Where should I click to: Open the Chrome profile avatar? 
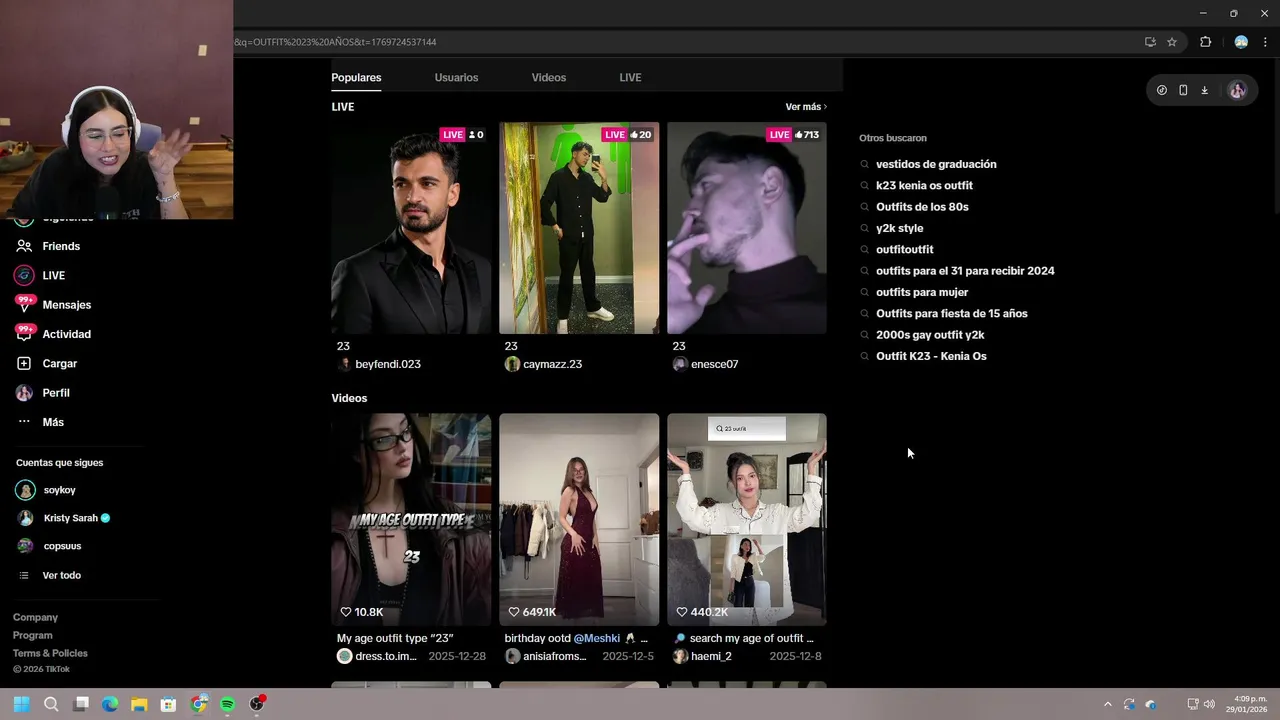[1241, 42]
